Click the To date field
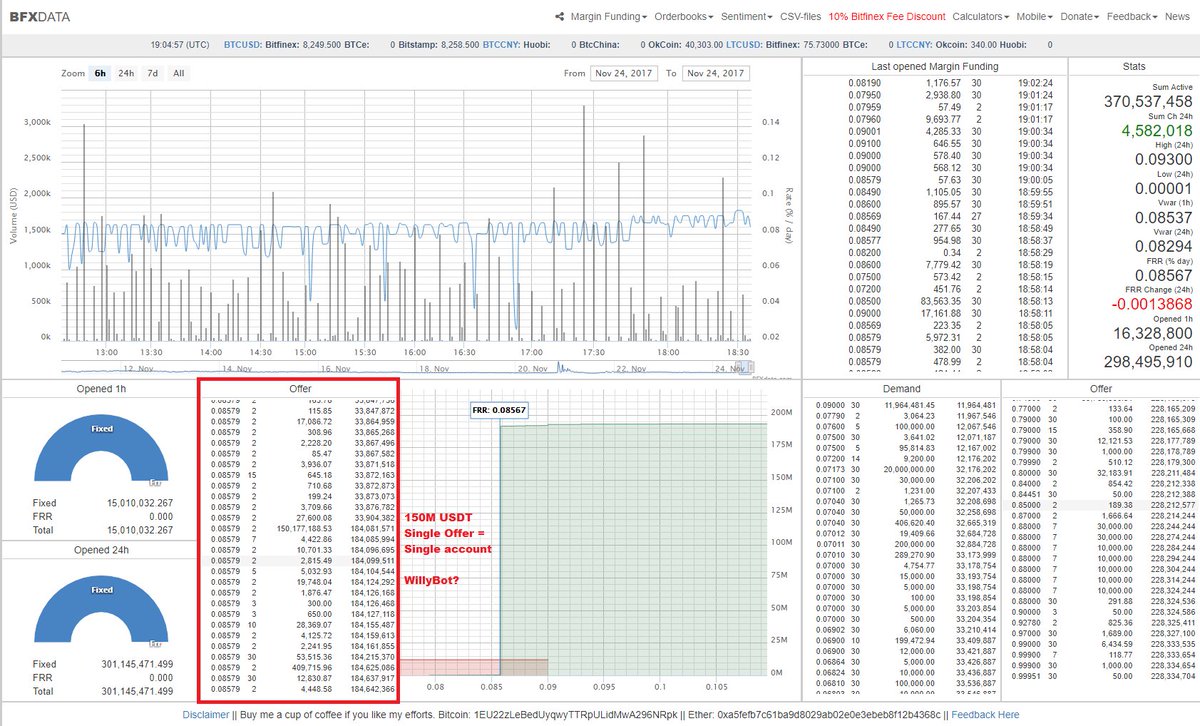This screenshot has width=1200, height=726. (x=717, y=73)
